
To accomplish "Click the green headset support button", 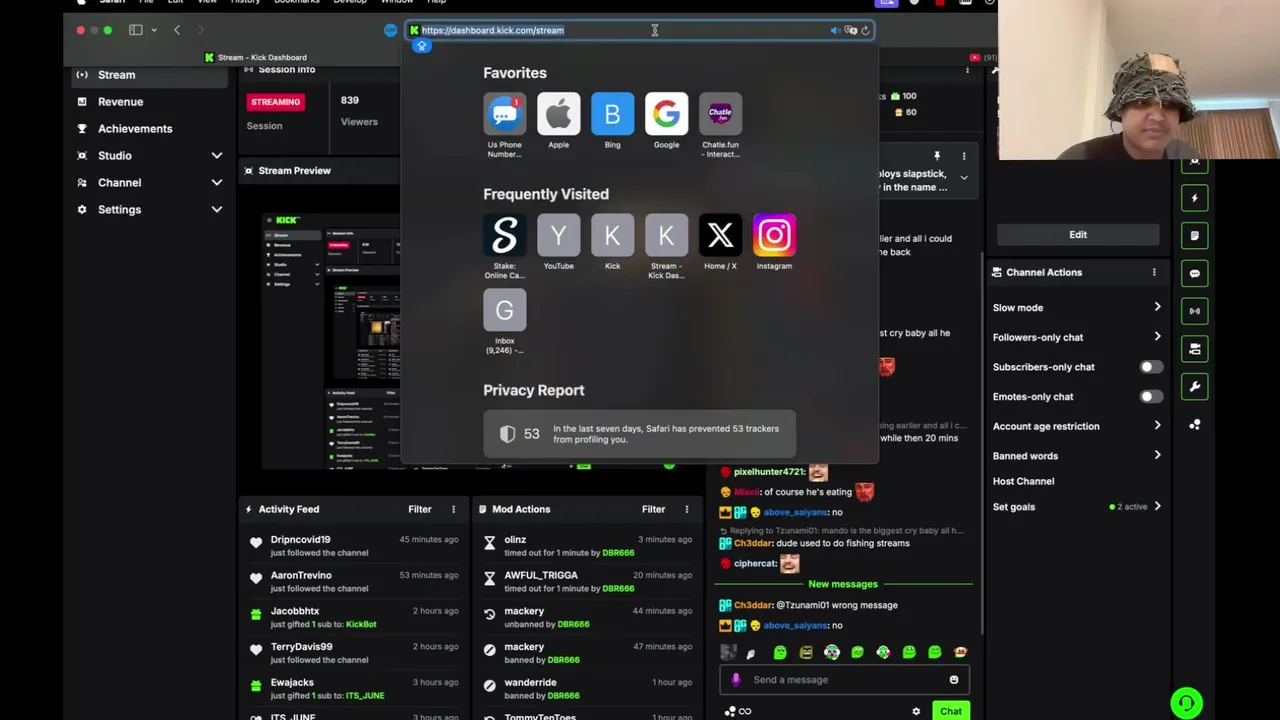I will pyautogui.click(x=1186, y=703).
